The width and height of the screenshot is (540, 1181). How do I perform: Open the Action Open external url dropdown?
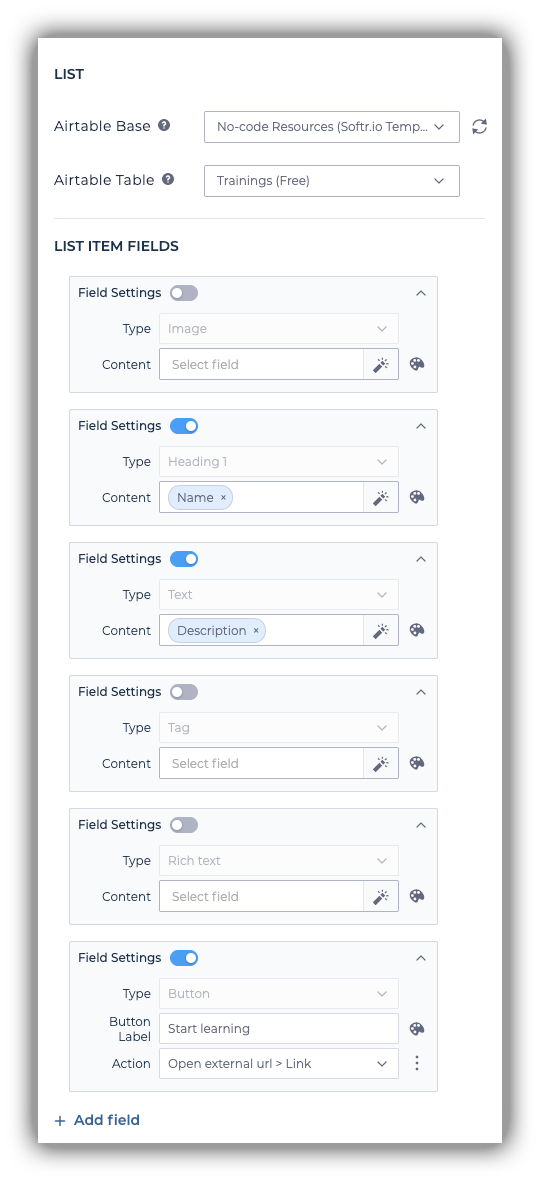pos(279,1064)
